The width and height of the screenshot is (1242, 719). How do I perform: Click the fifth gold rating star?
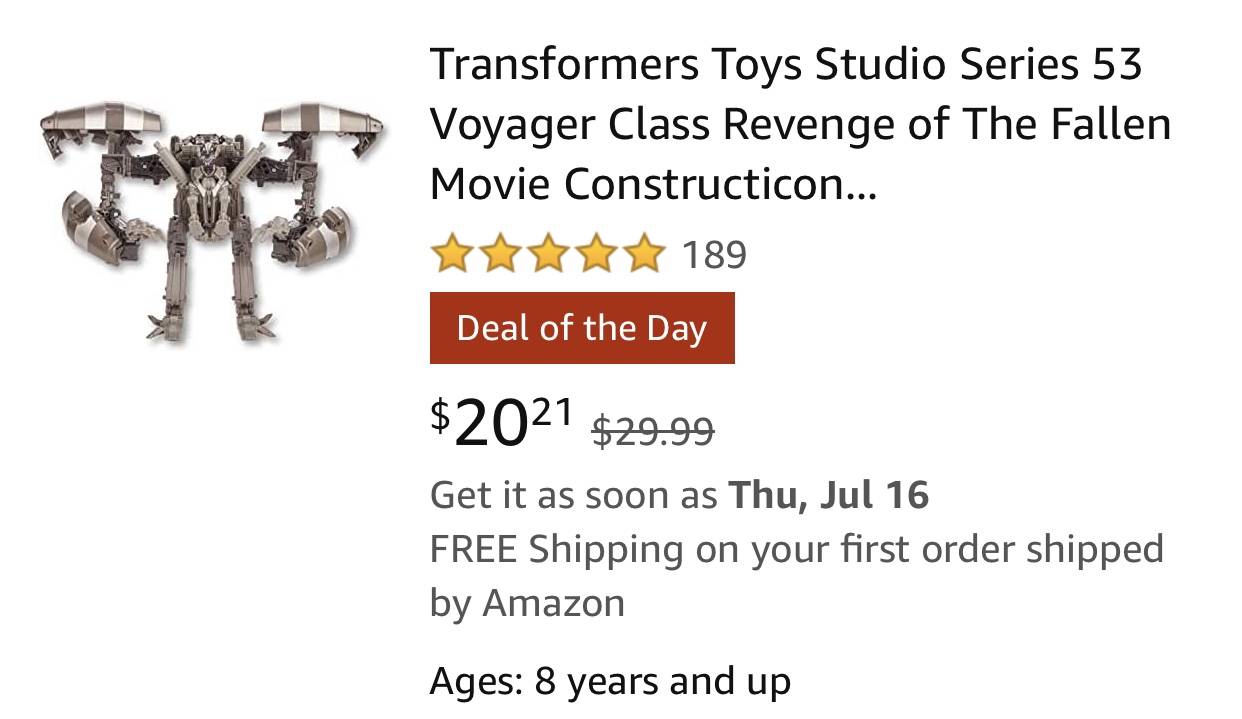(641, 255)
